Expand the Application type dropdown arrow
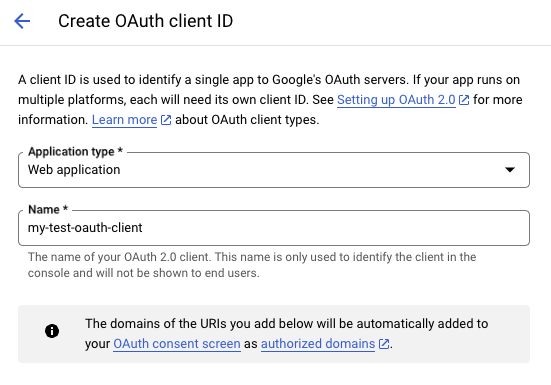Image resolution: width=551 pixels, height=385 pixels. click(510, 170)
